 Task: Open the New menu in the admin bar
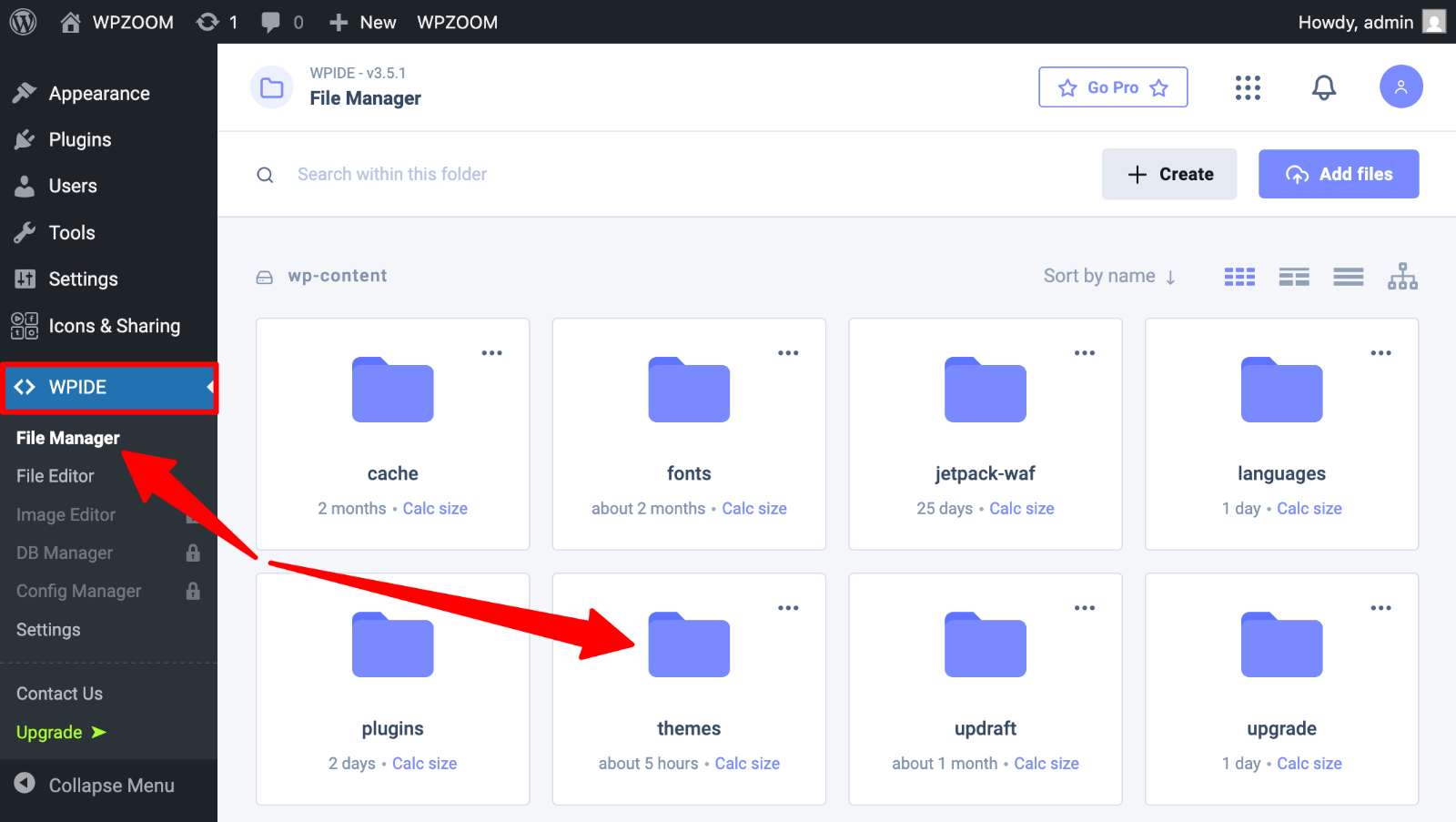coord(362,22)
